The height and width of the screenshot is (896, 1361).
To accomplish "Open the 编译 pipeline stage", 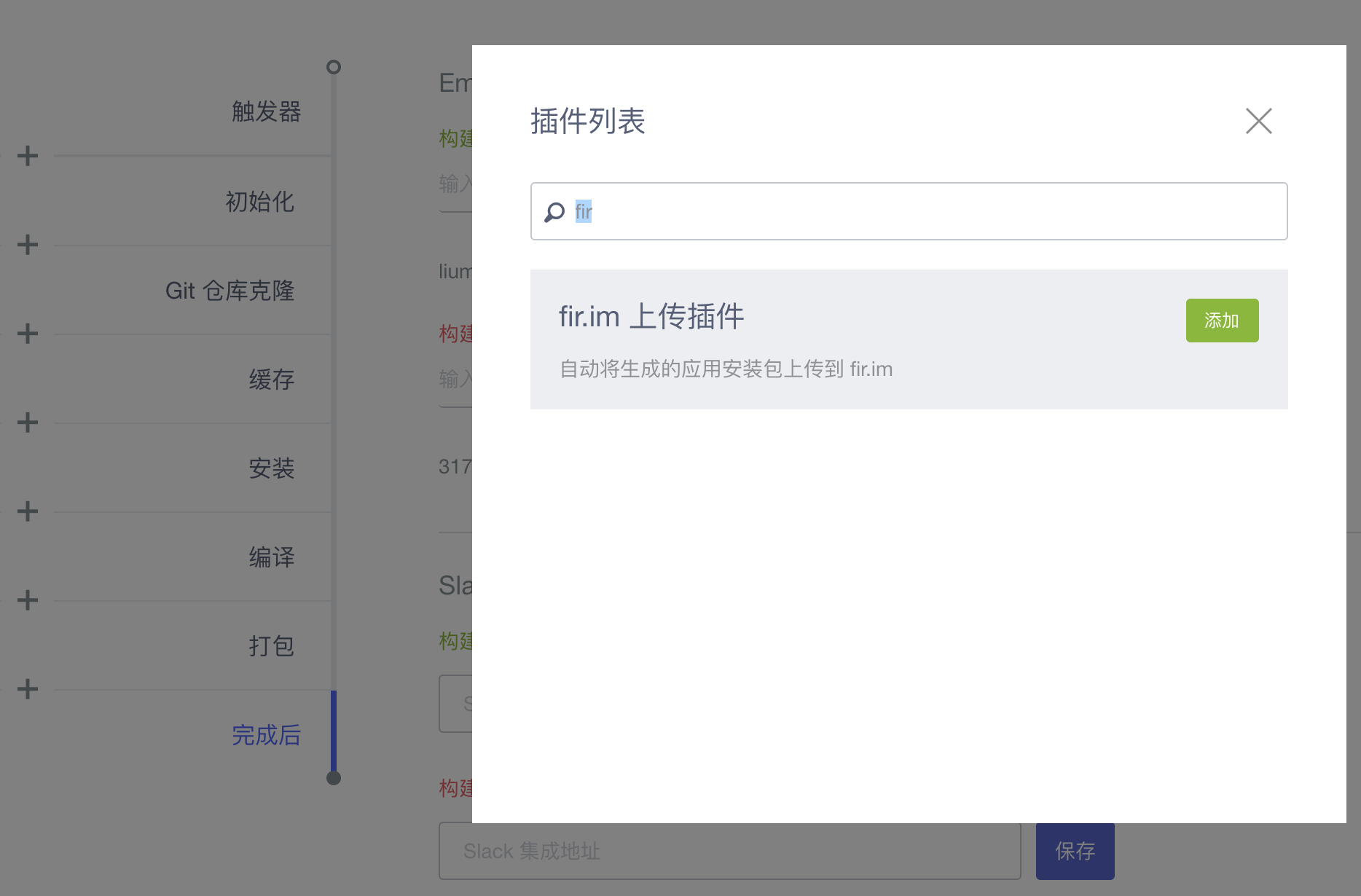I will pos(272,557).
